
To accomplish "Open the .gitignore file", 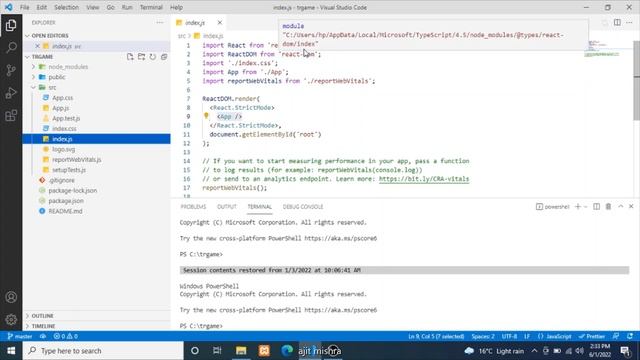I will pos(61,180).
